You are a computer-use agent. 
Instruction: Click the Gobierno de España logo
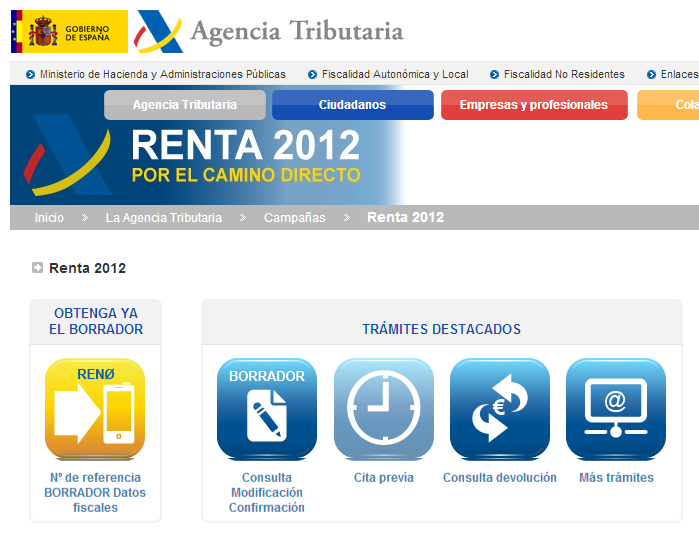[69, 32]
